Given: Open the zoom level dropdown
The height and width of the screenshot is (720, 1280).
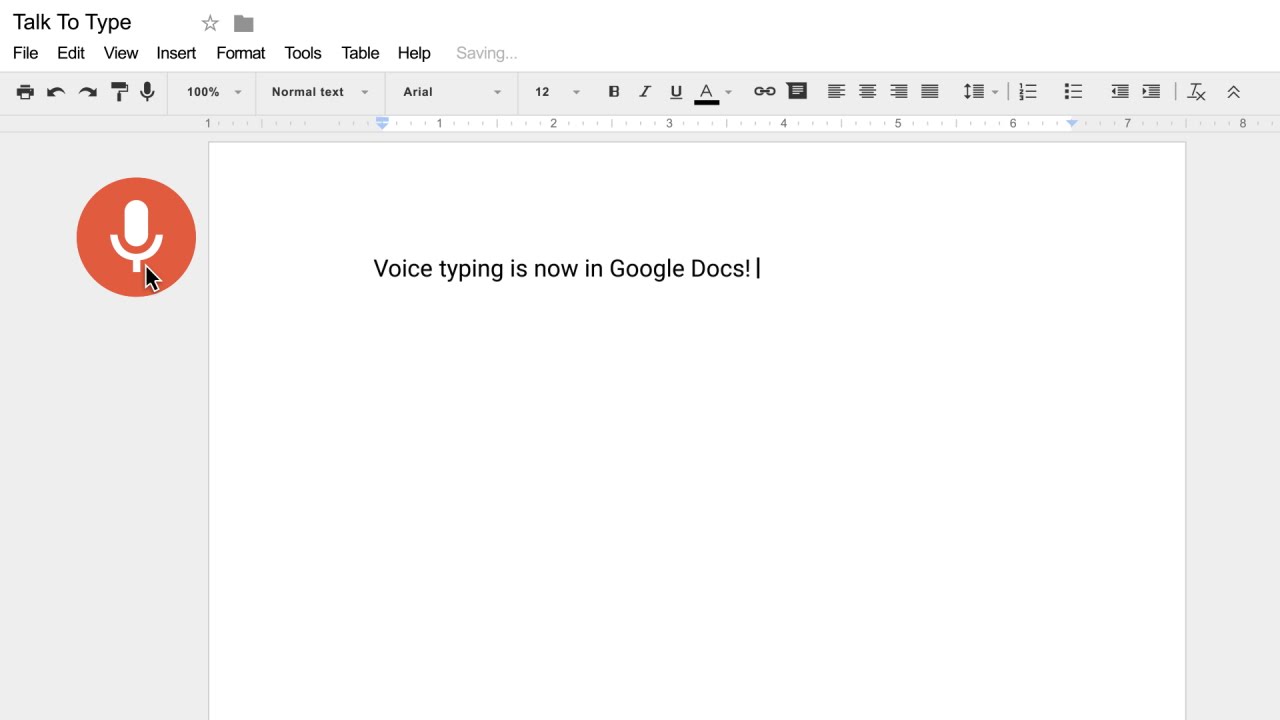Looking at the screenshot, I should point(210,91).
